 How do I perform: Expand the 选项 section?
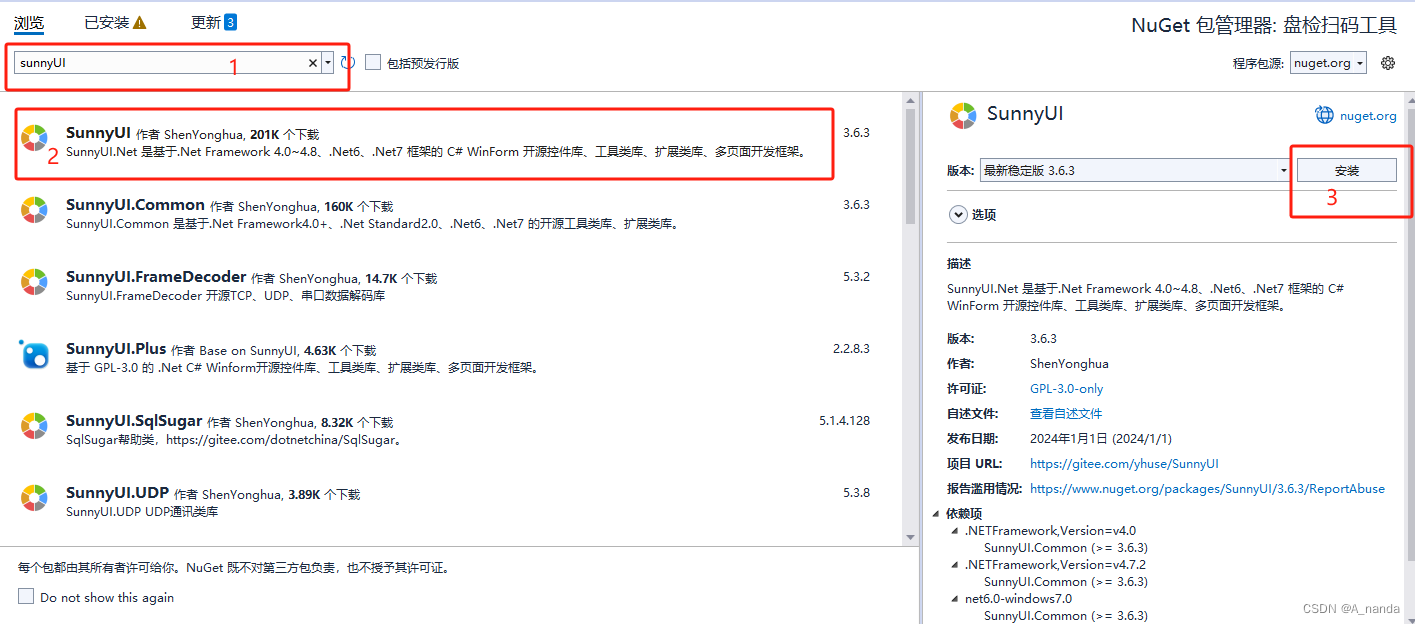click(958, 214)
